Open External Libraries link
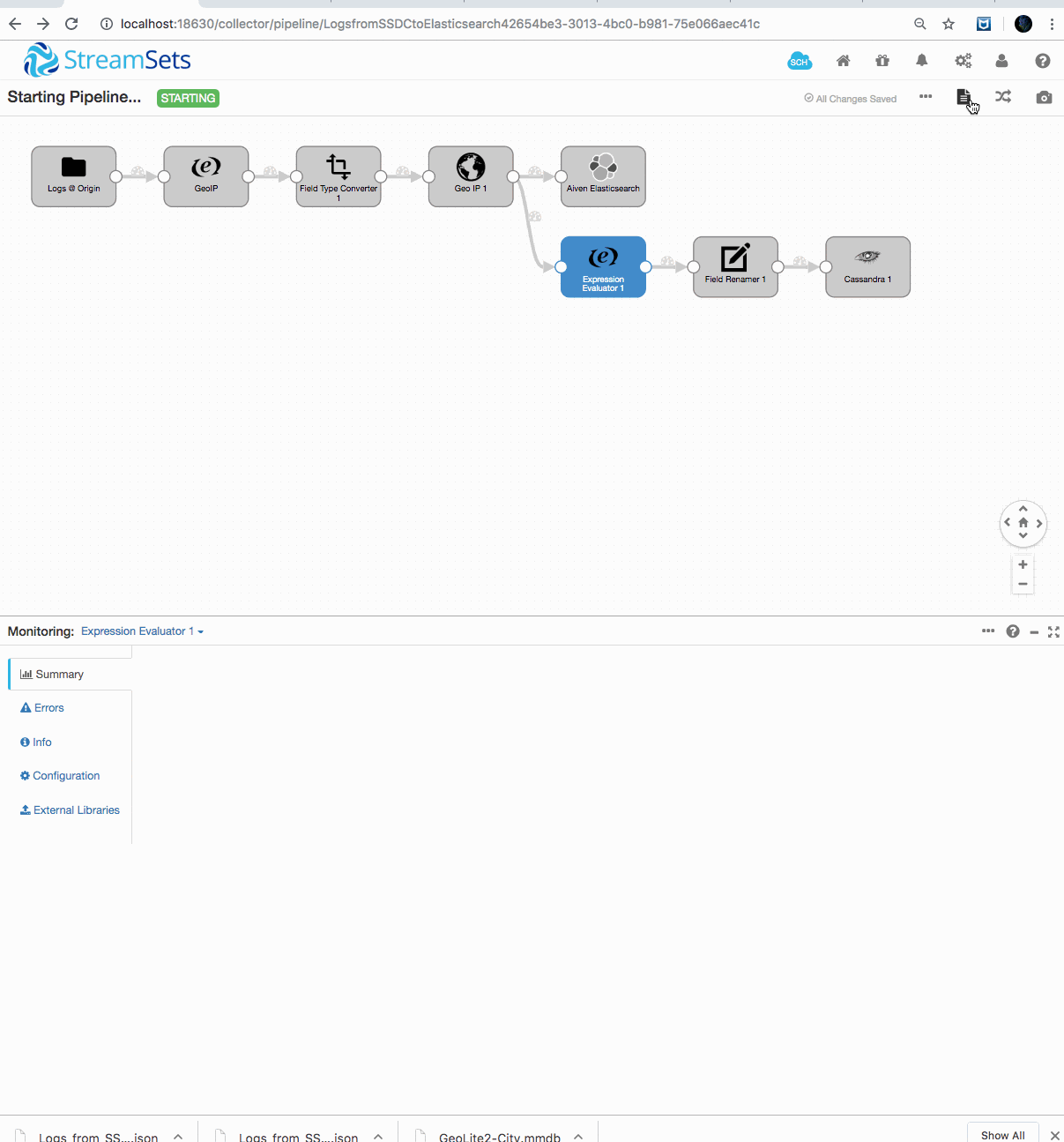Screen dimensions: 1064x1142 pos(76,810)
